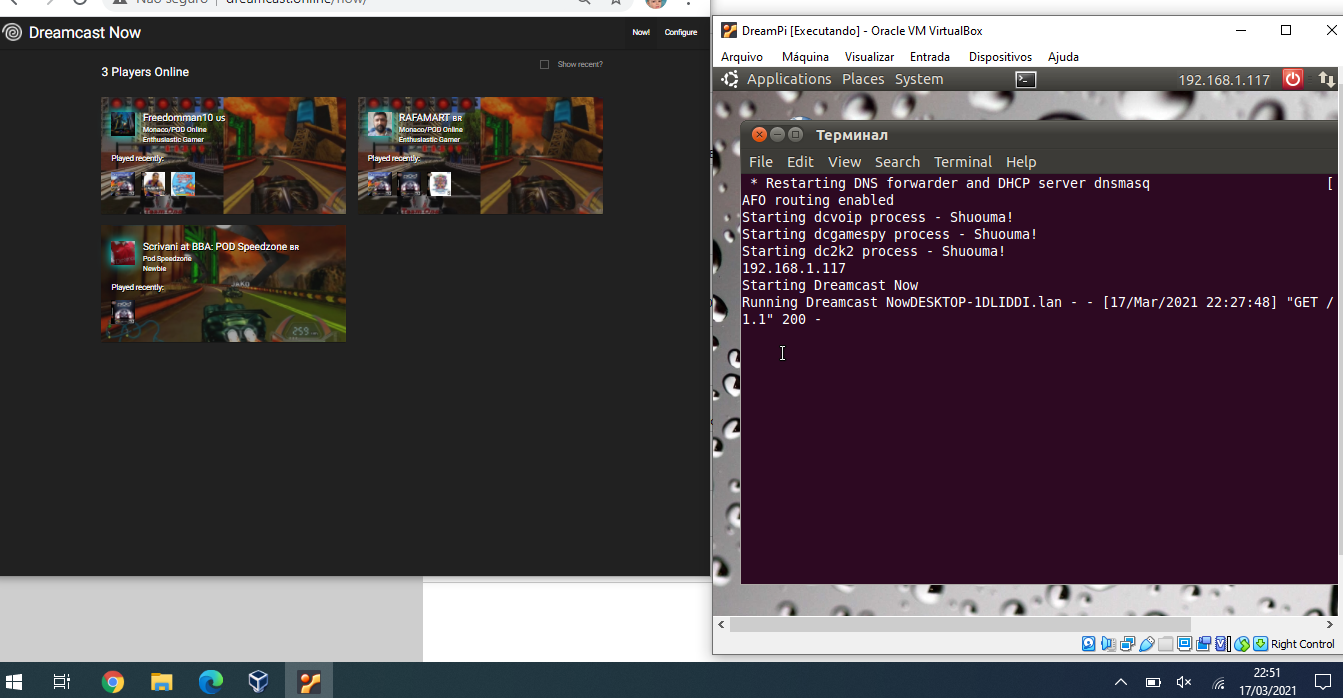Open VirtualBox Máquina menu
Image resolution: width=1343 pixels, height=698 pixels.
(x=805, y=57)
